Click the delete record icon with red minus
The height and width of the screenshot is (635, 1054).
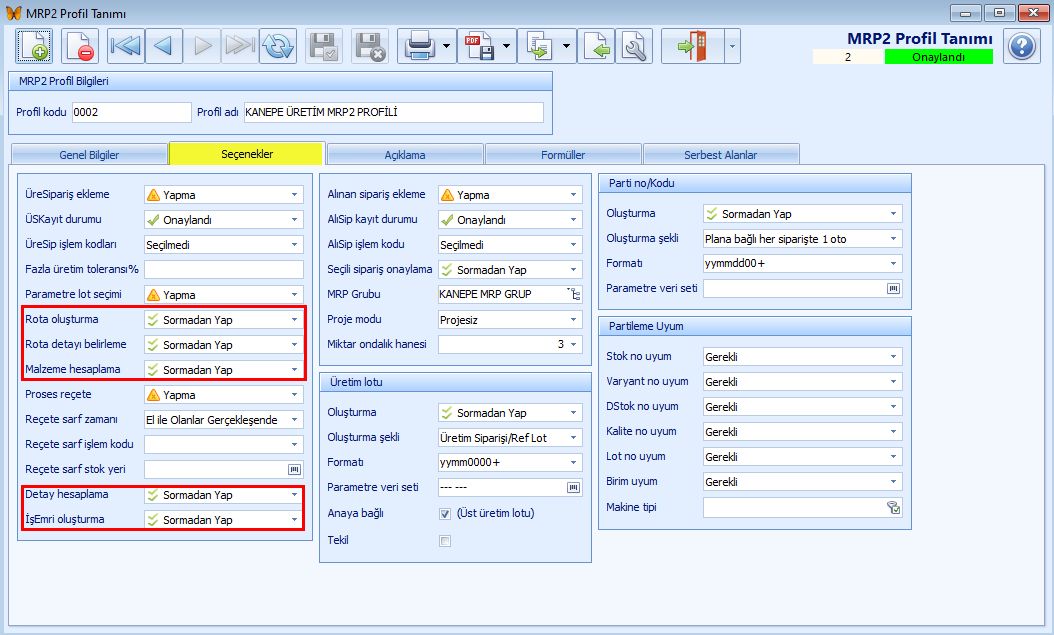coord(80,46)
